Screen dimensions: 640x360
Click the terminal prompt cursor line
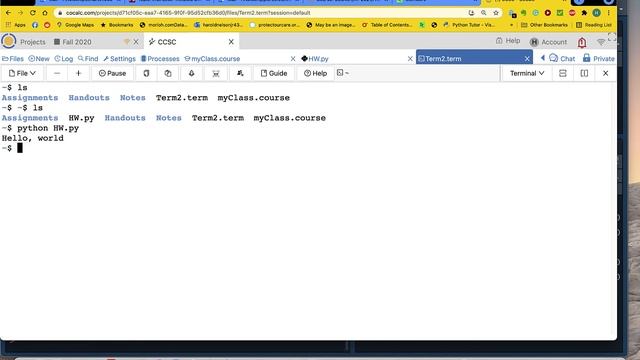click(x=12, y=148)
